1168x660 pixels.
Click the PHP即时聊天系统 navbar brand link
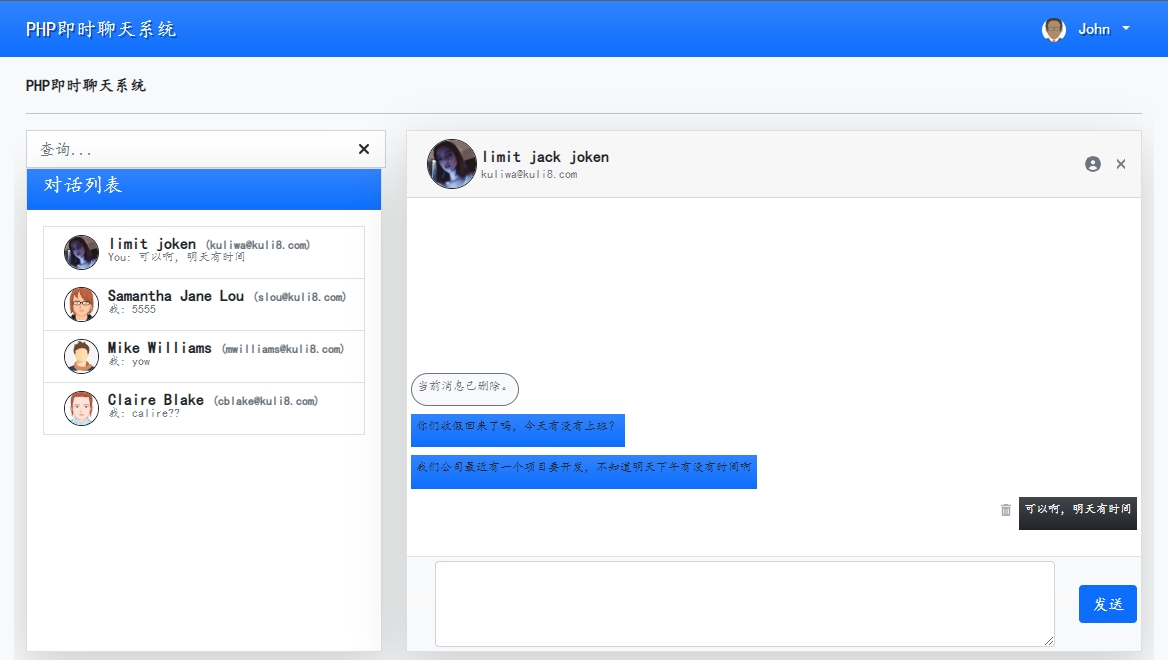click(101, 29)
